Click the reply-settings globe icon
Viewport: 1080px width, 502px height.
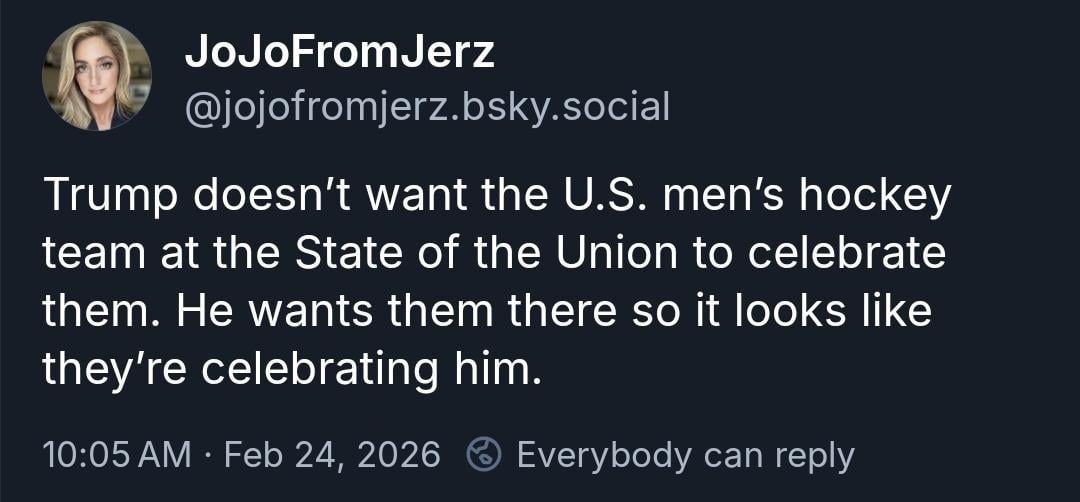[484, 455]
